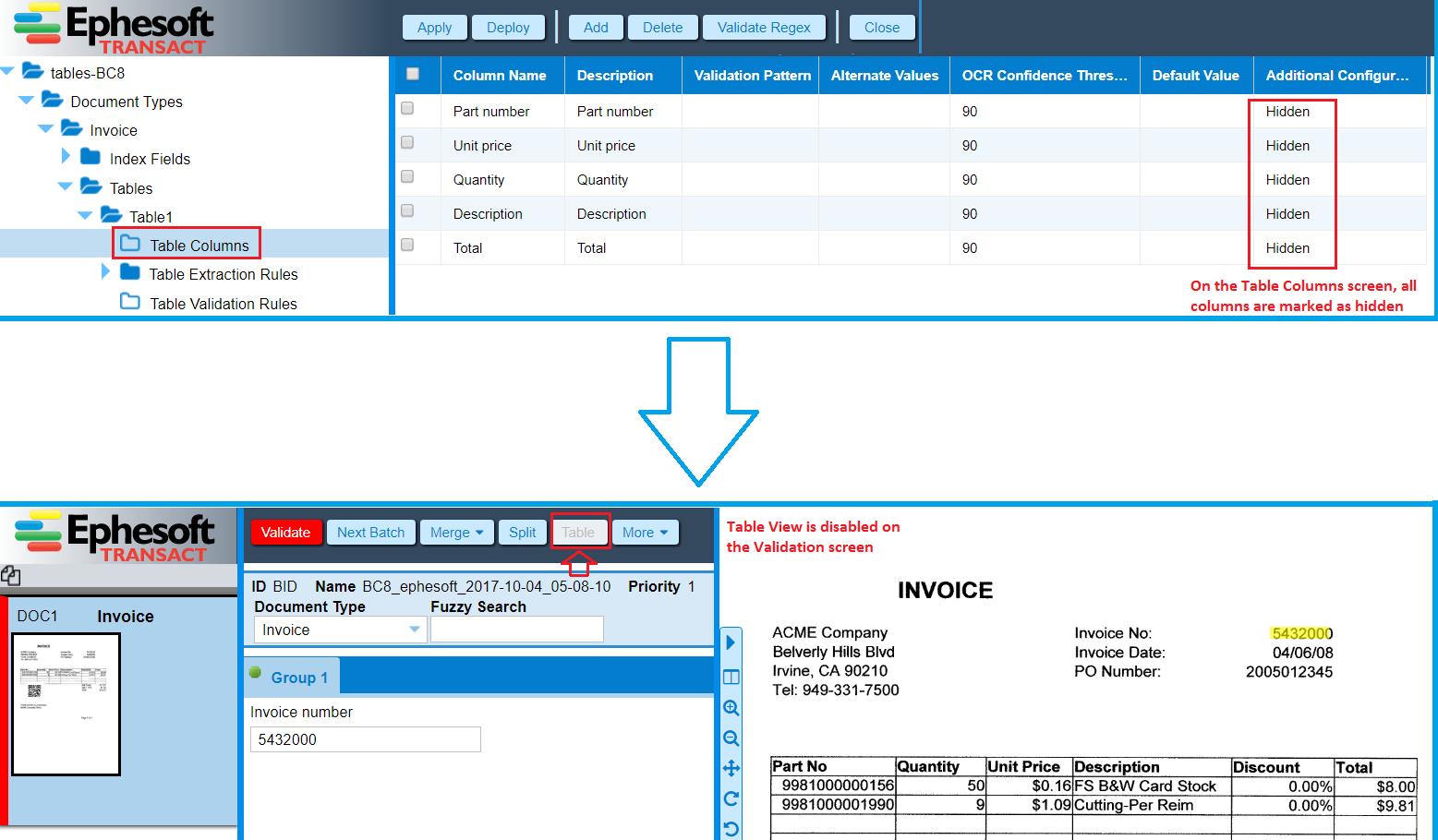1438x840 pixels.
Task: Click the Validation Pattern column header
Action: pyautogui.click(x=753, y=76)
